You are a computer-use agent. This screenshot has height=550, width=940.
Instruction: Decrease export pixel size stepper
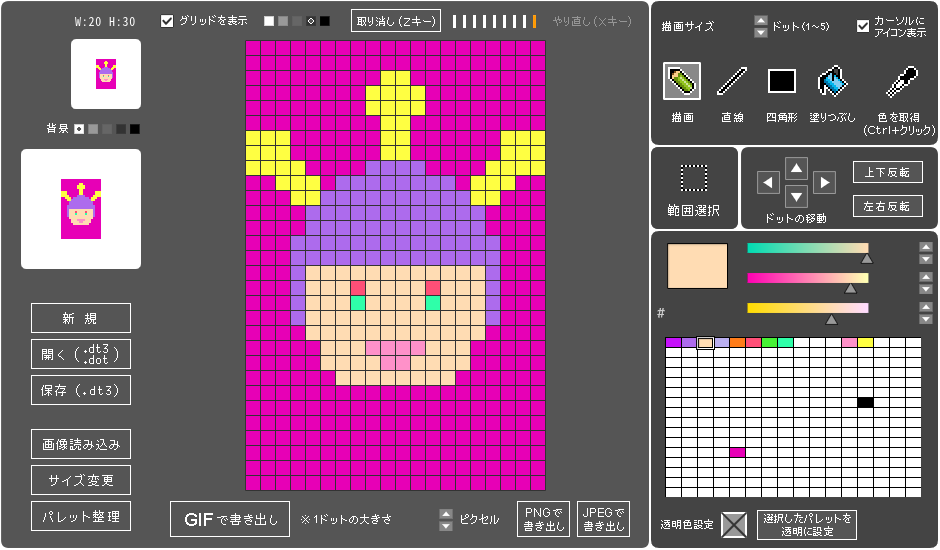click(446, 526)
